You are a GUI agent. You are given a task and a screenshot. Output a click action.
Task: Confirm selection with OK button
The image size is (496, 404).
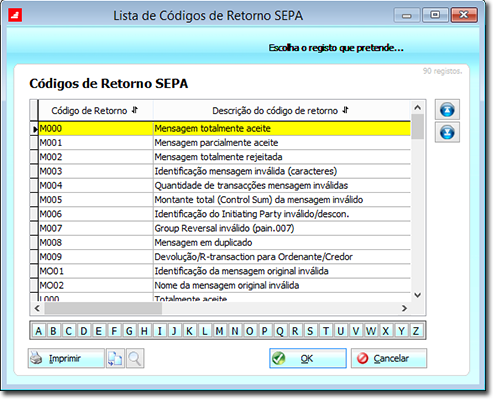click(x=308, y=359)
